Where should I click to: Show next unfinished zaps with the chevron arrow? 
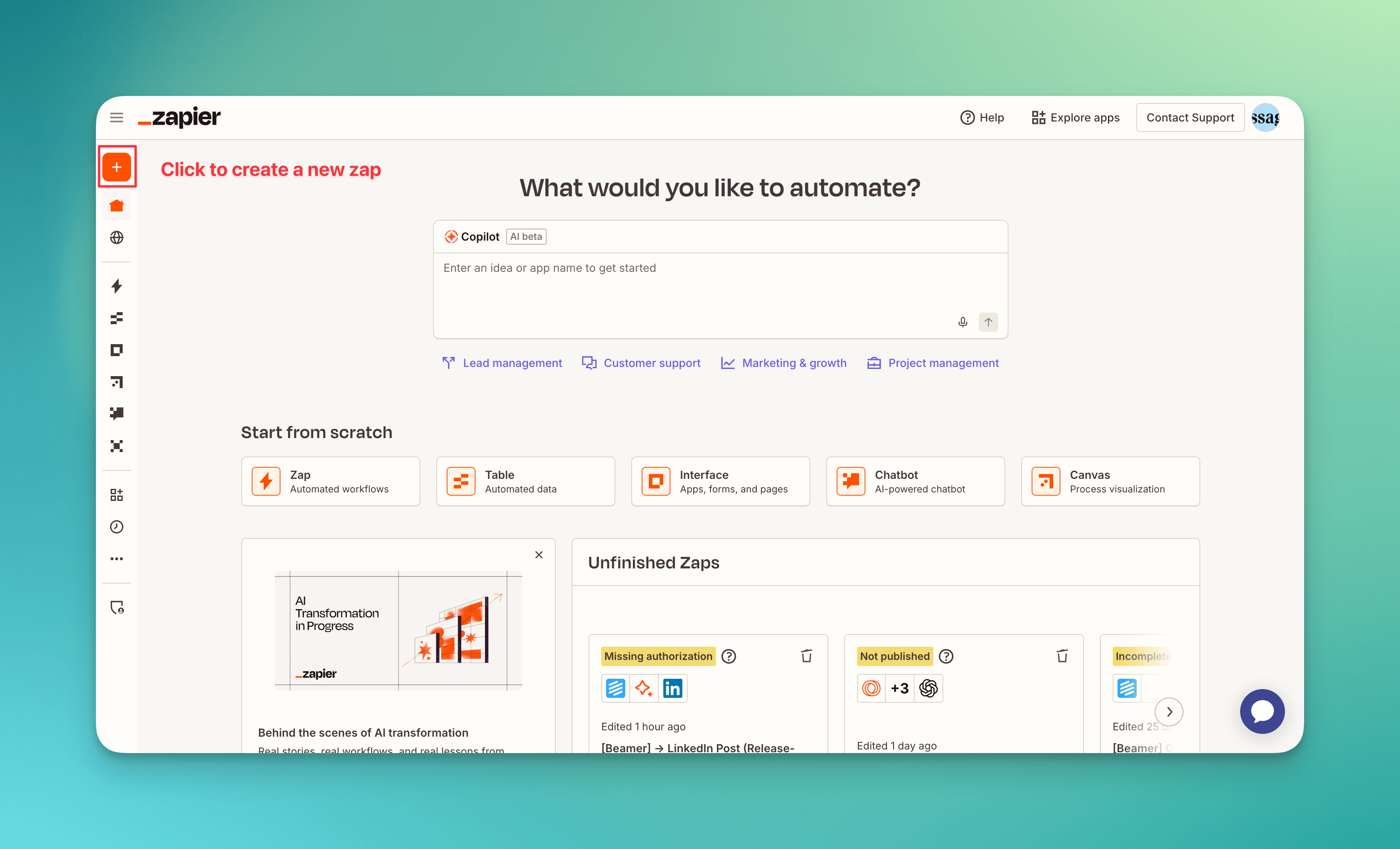[x=1169, y=711]
